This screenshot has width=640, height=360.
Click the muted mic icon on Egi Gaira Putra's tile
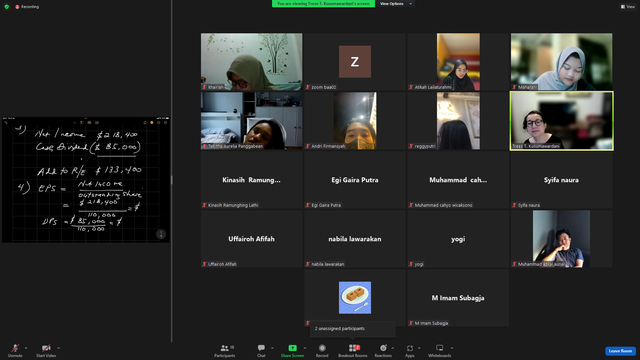[308, 205]
